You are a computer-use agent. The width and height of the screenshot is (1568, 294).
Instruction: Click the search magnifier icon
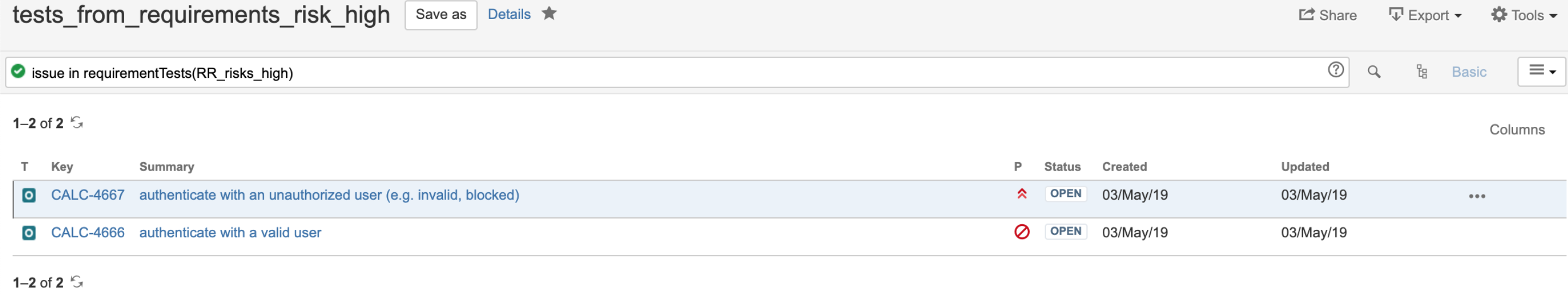pos(1373,72)
